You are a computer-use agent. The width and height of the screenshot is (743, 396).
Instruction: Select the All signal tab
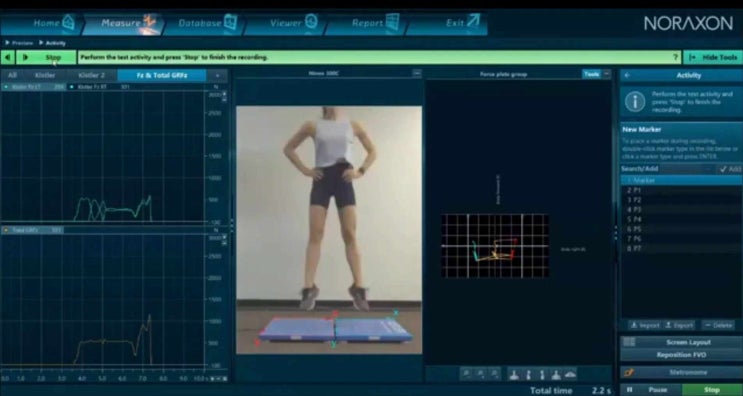[x=12, y=75]
